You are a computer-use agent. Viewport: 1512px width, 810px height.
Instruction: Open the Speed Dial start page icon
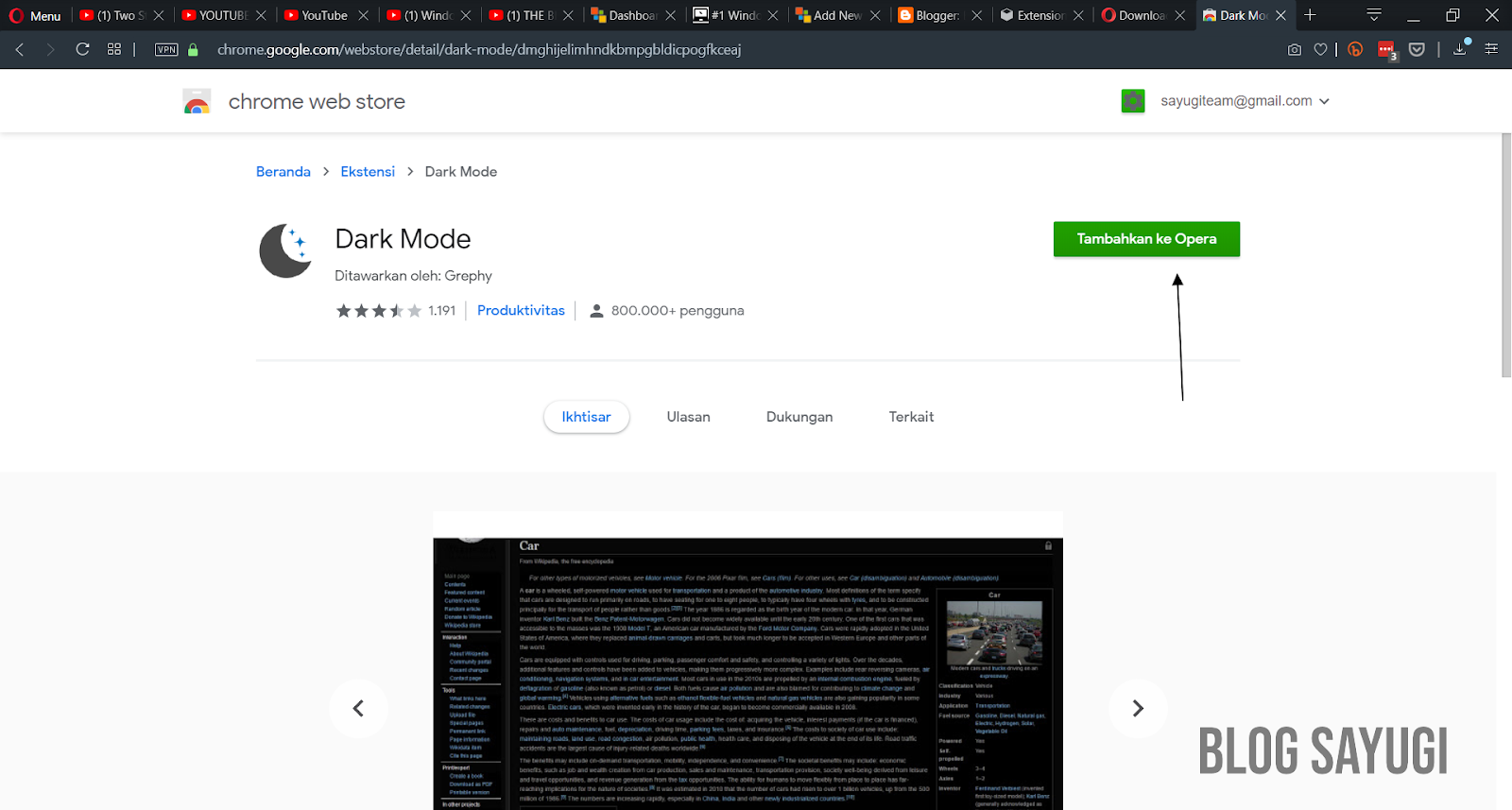[x=114, y=49]
